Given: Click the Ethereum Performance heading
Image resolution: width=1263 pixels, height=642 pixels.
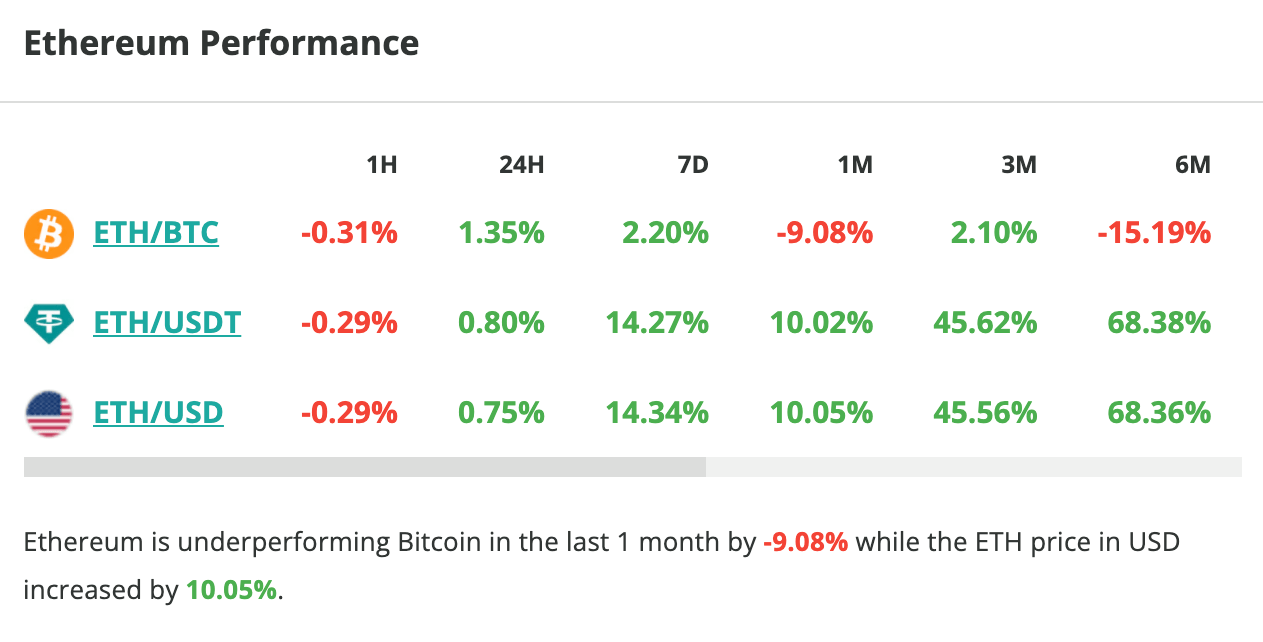Looking at the screenshot, I should [221, 44].
